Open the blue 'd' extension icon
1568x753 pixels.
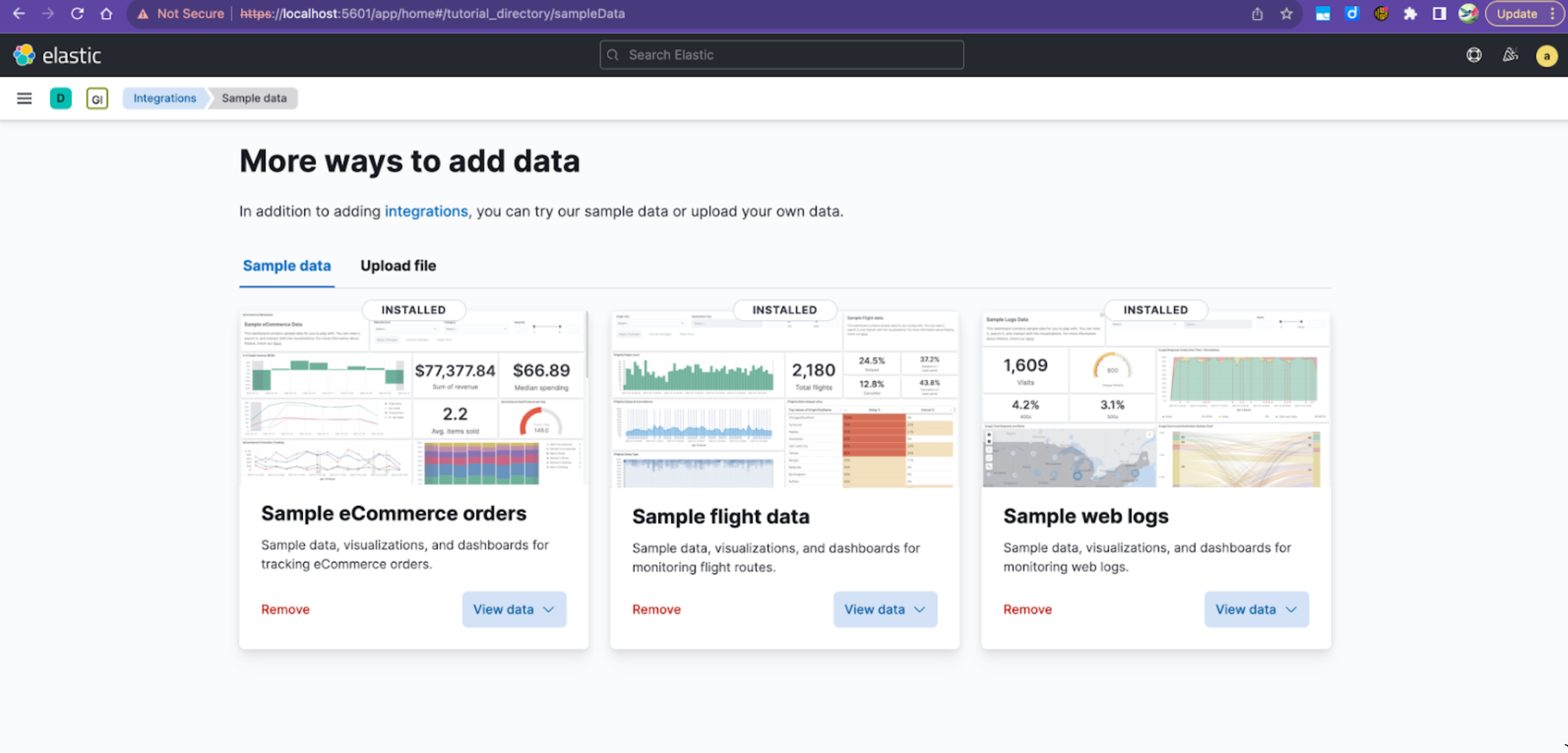1352,13
